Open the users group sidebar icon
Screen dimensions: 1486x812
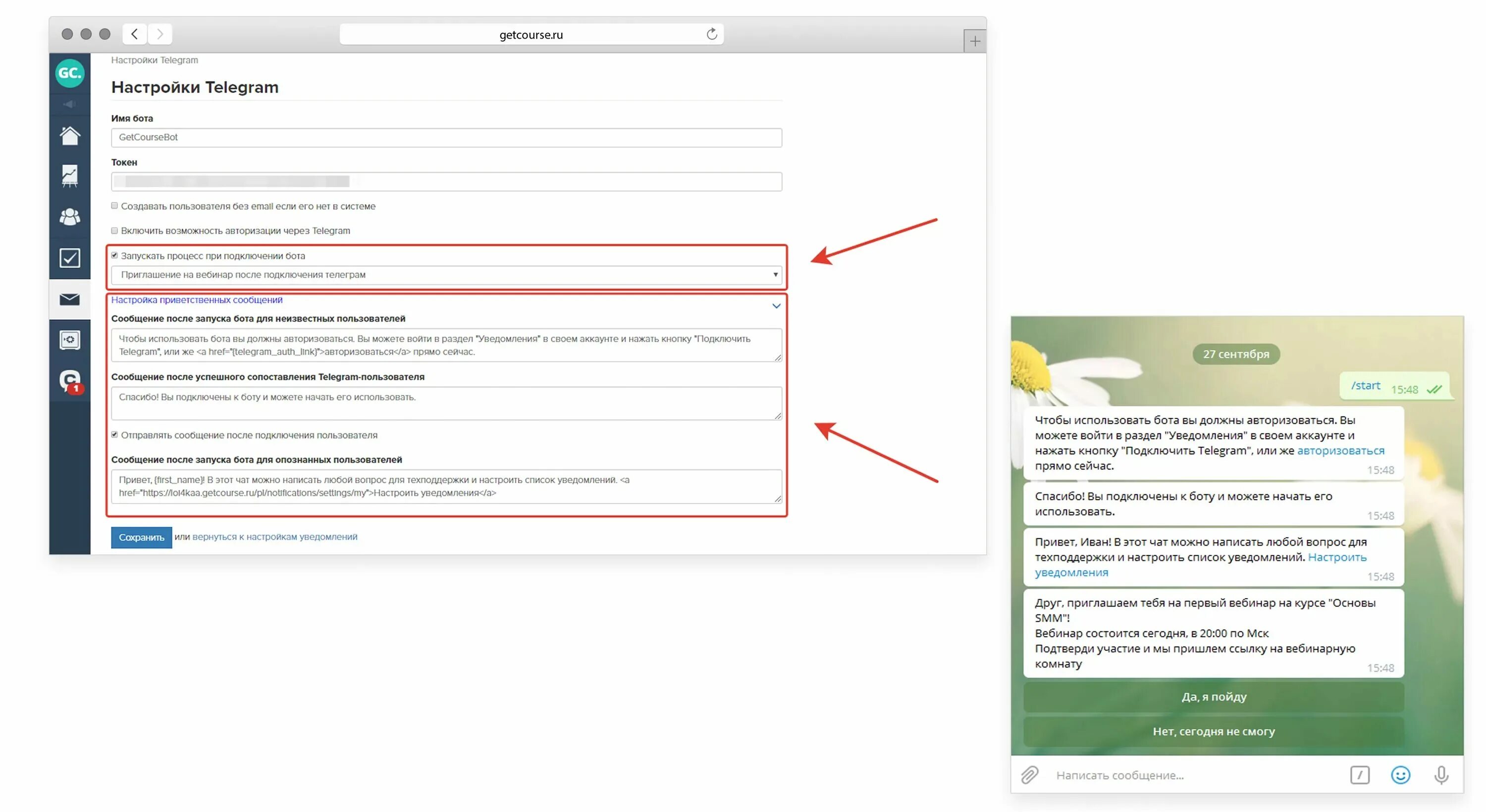pos(70,217)
